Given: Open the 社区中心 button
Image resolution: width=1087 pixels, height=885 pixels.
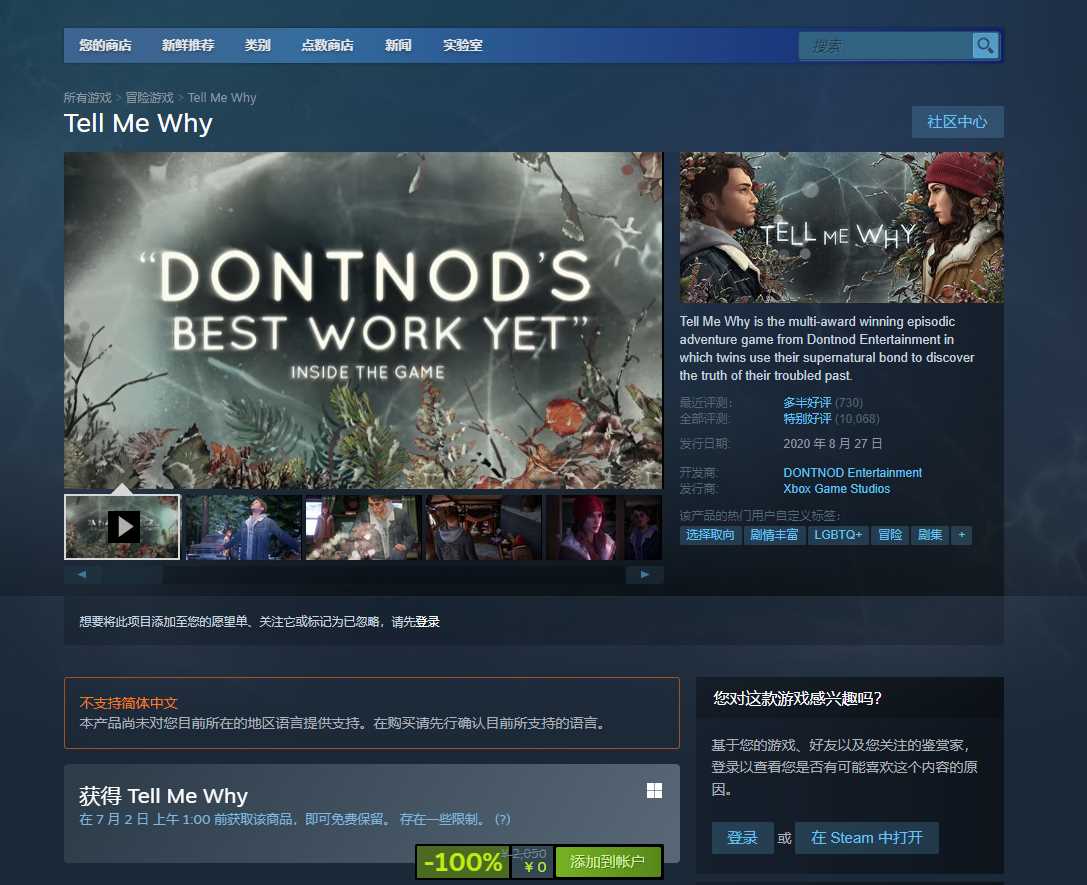Looking at the screenshot, I should [957, 122].
